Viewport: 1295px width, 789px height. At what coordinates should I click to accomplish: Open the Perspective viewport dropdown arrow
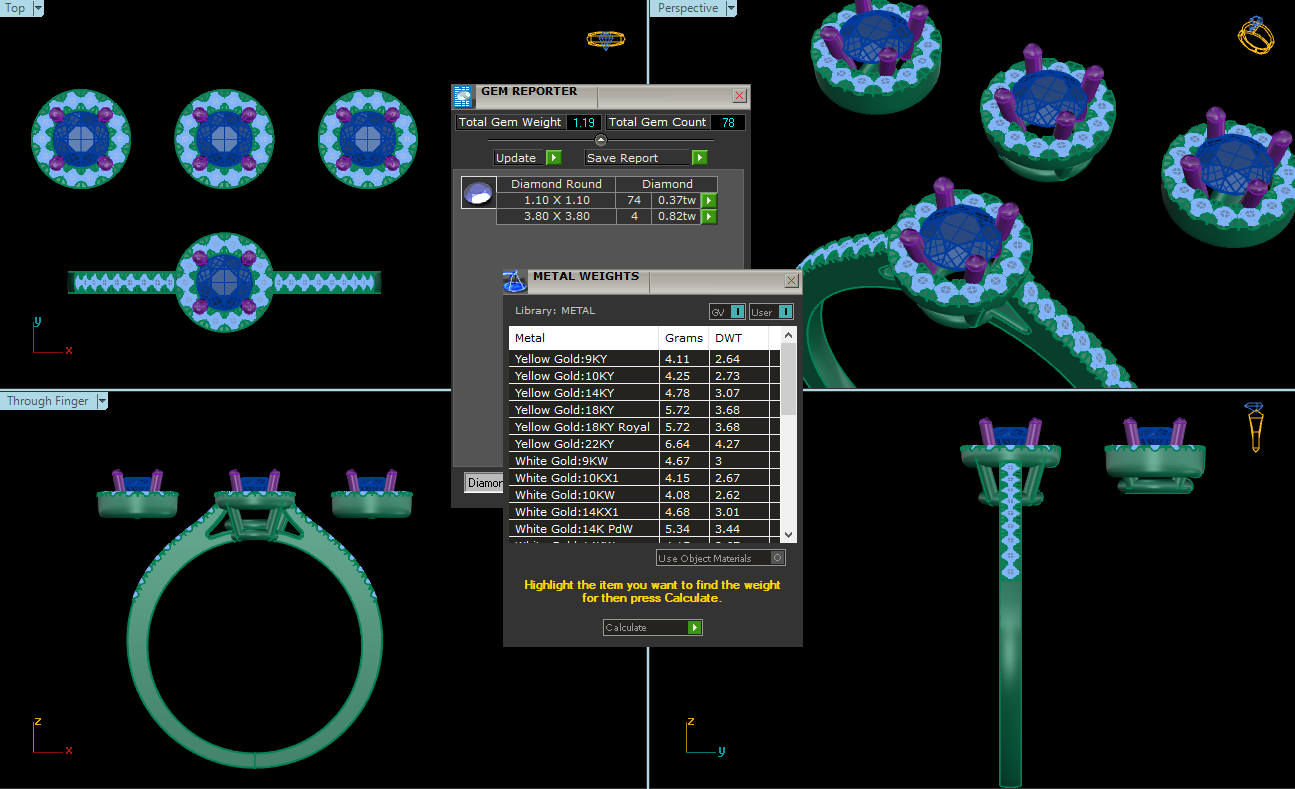pos(730,8)
